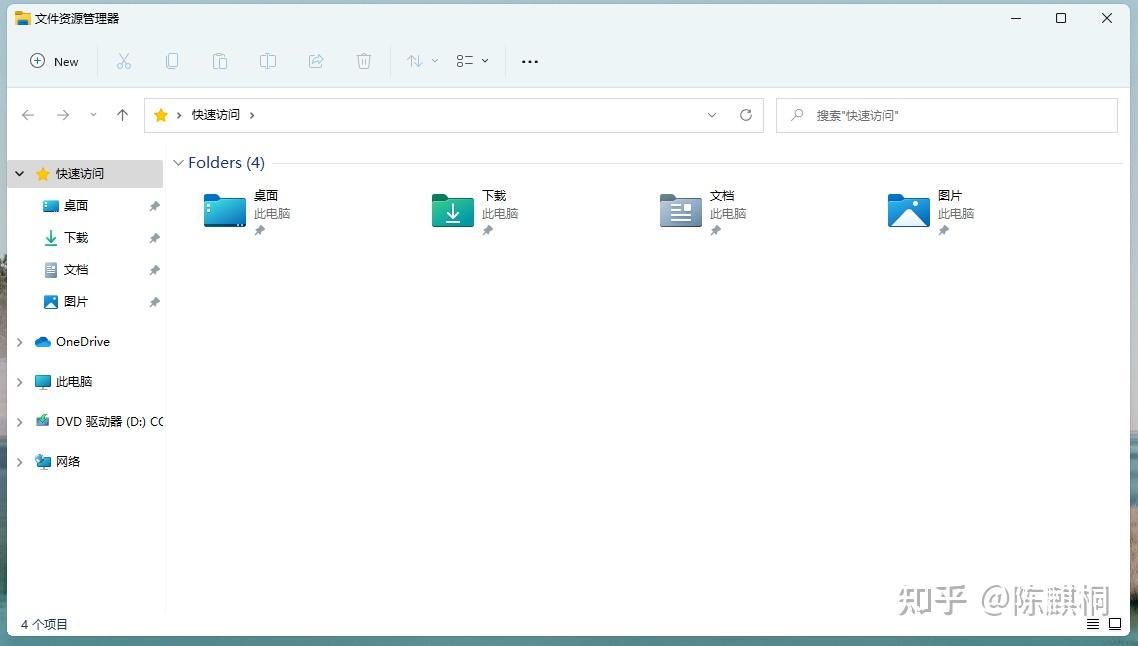
Task: Select the 文档 folder icon in main pane
Action: (681, 210)
